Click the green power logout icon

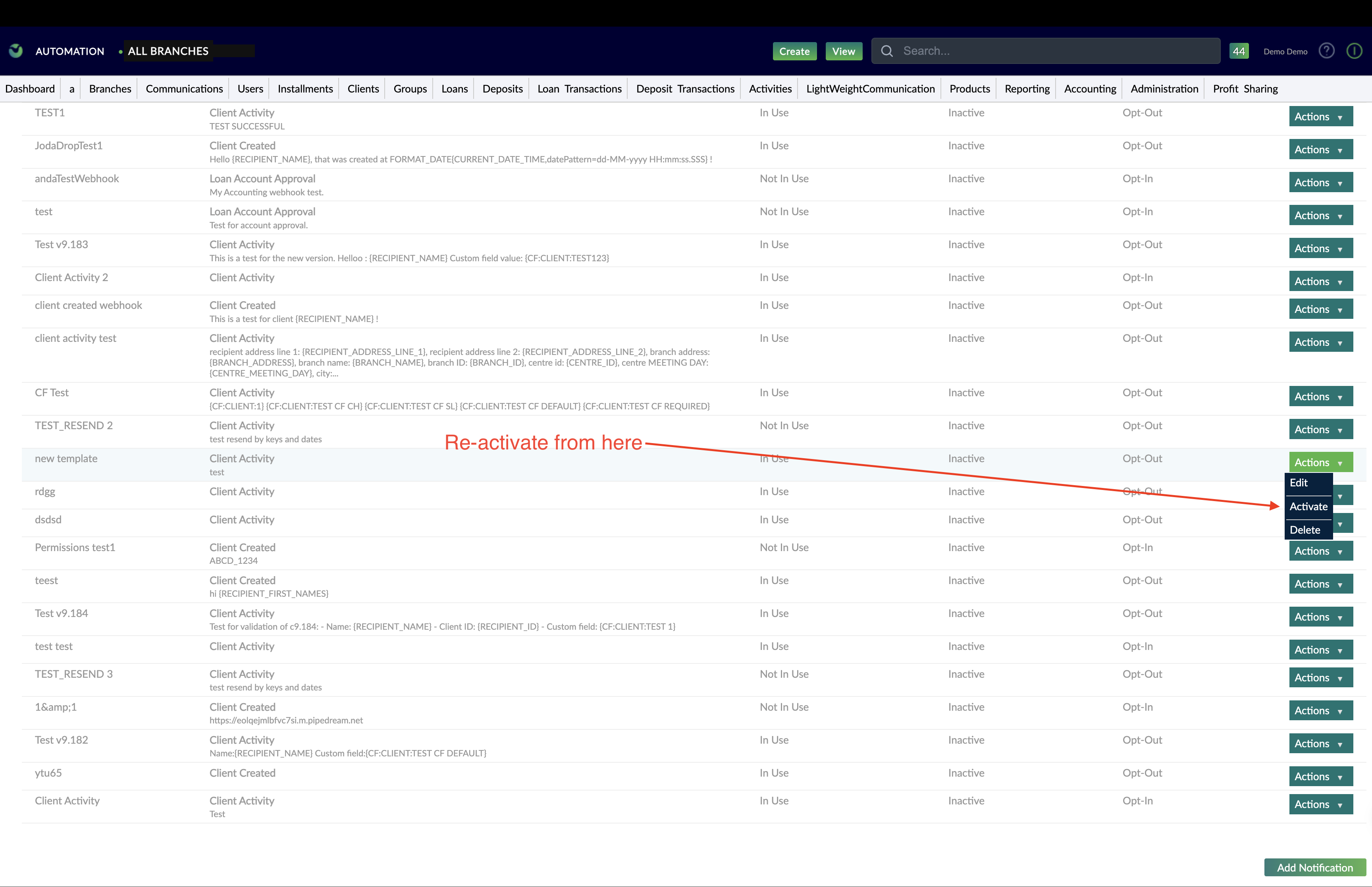1354,51
